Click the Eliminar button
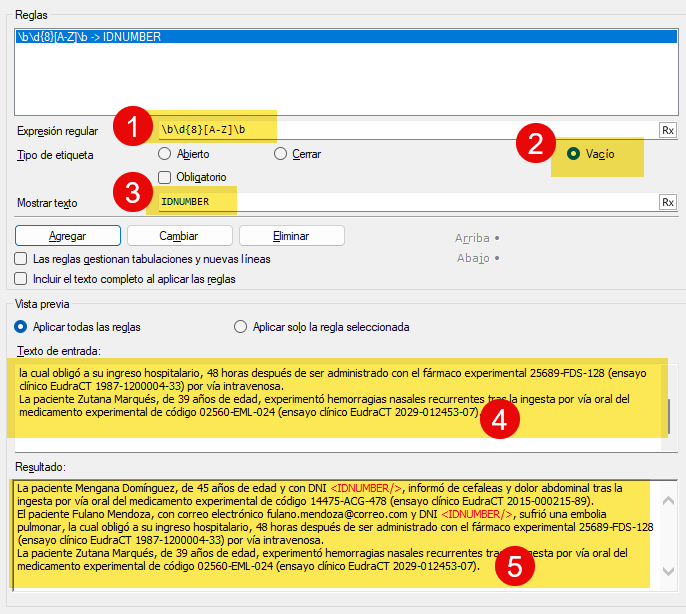The width and height of the screenshot is (686, 614). tap(291, 236)
